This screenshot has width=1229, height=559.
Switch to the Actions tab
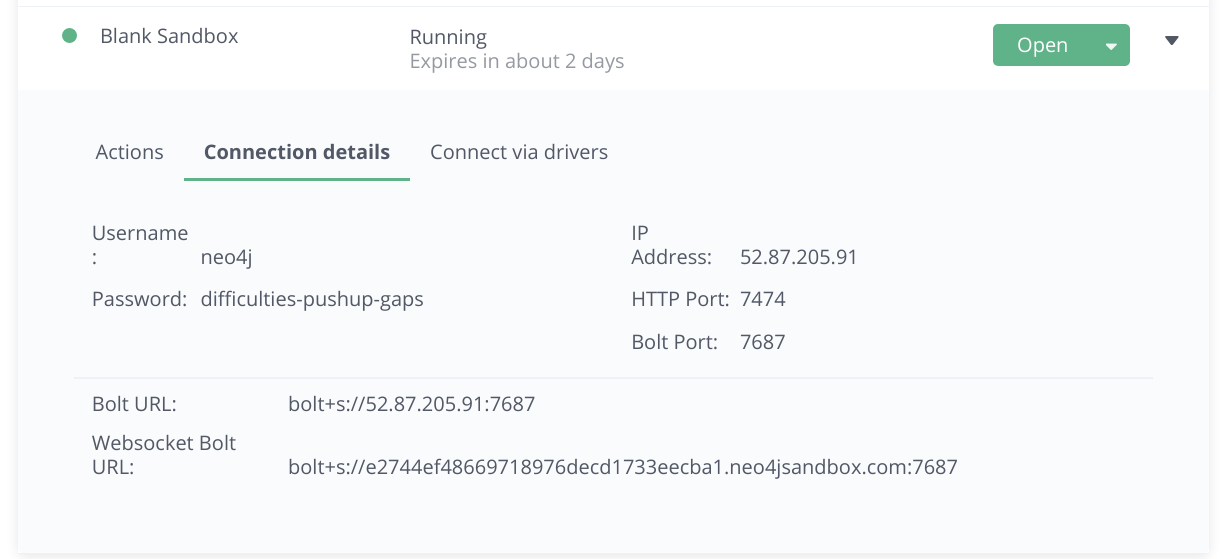129,152
